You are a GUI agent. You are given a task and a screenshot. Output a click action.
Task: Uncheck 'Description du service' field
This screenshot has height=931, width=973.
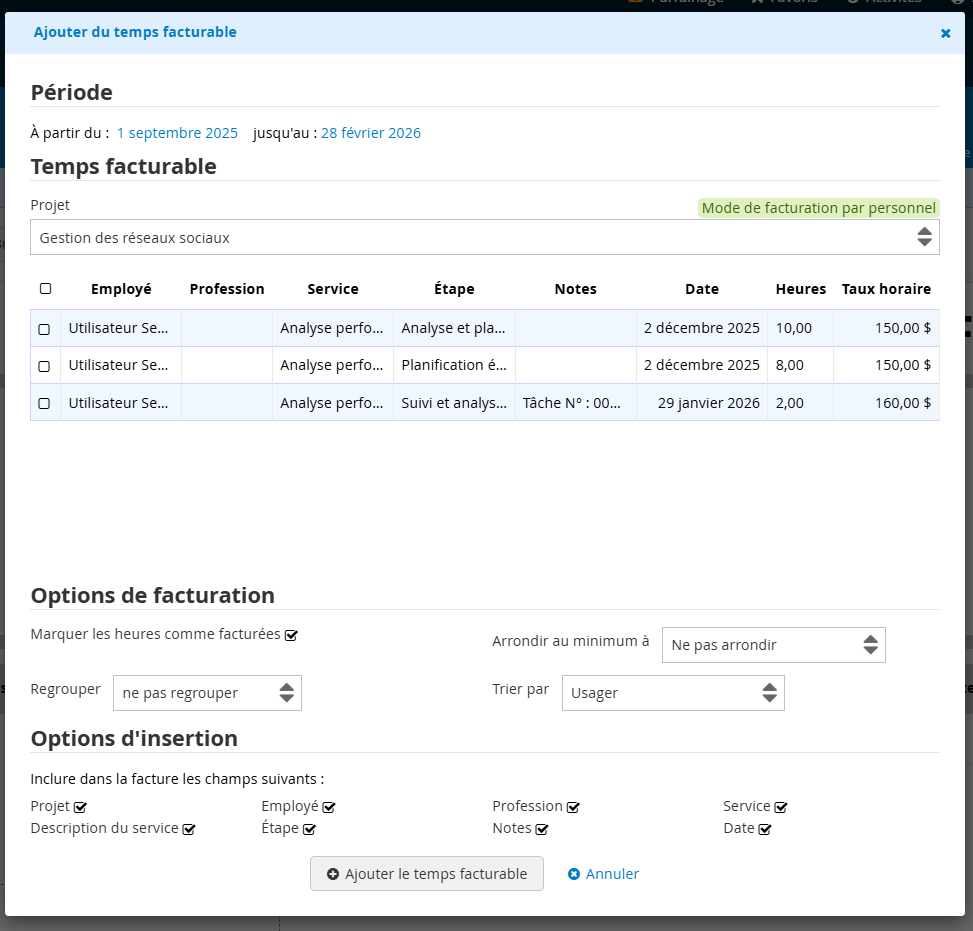click(189, 829)
